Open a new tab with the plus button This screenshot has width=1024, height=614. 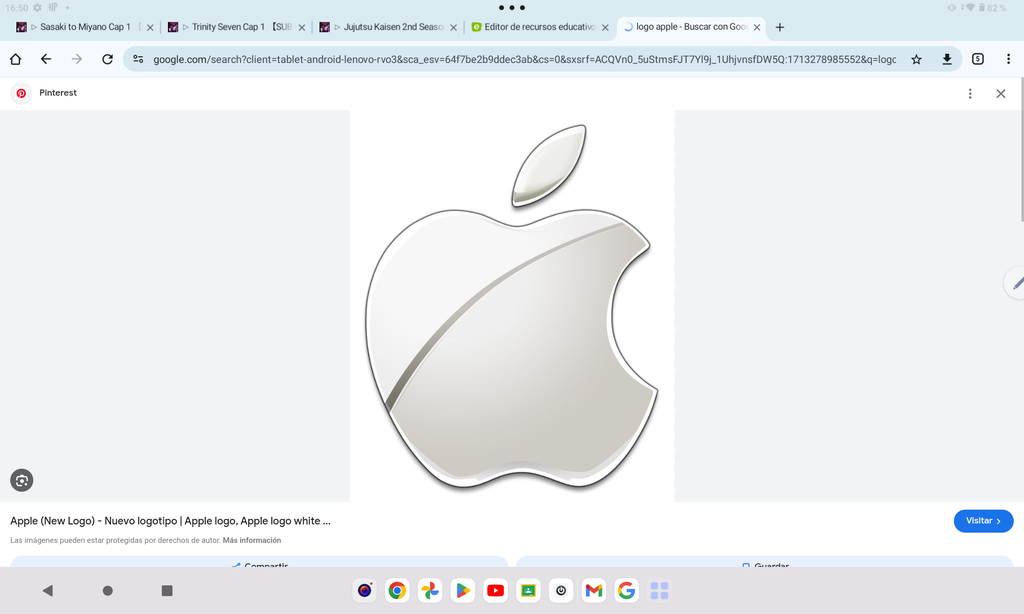780,27
